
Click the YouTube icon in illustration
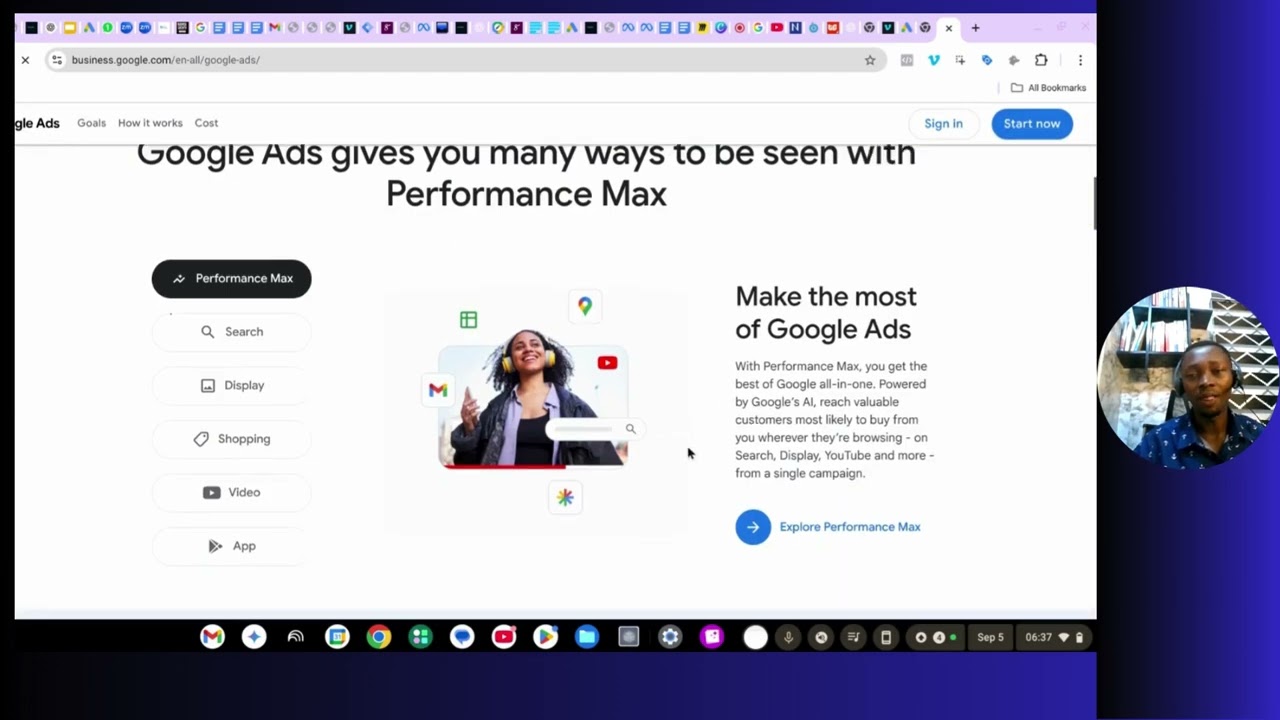[607, 363]
